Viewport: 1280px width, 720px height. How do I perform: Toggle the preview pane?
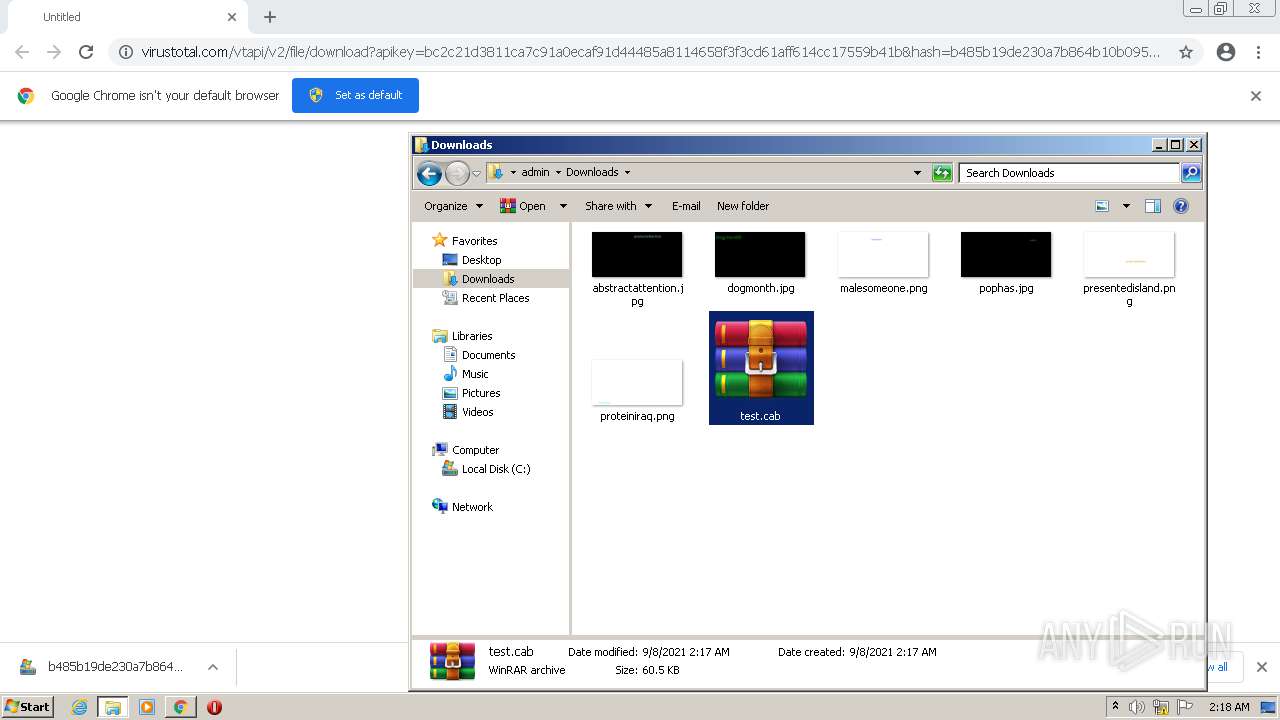point(1153,206)
